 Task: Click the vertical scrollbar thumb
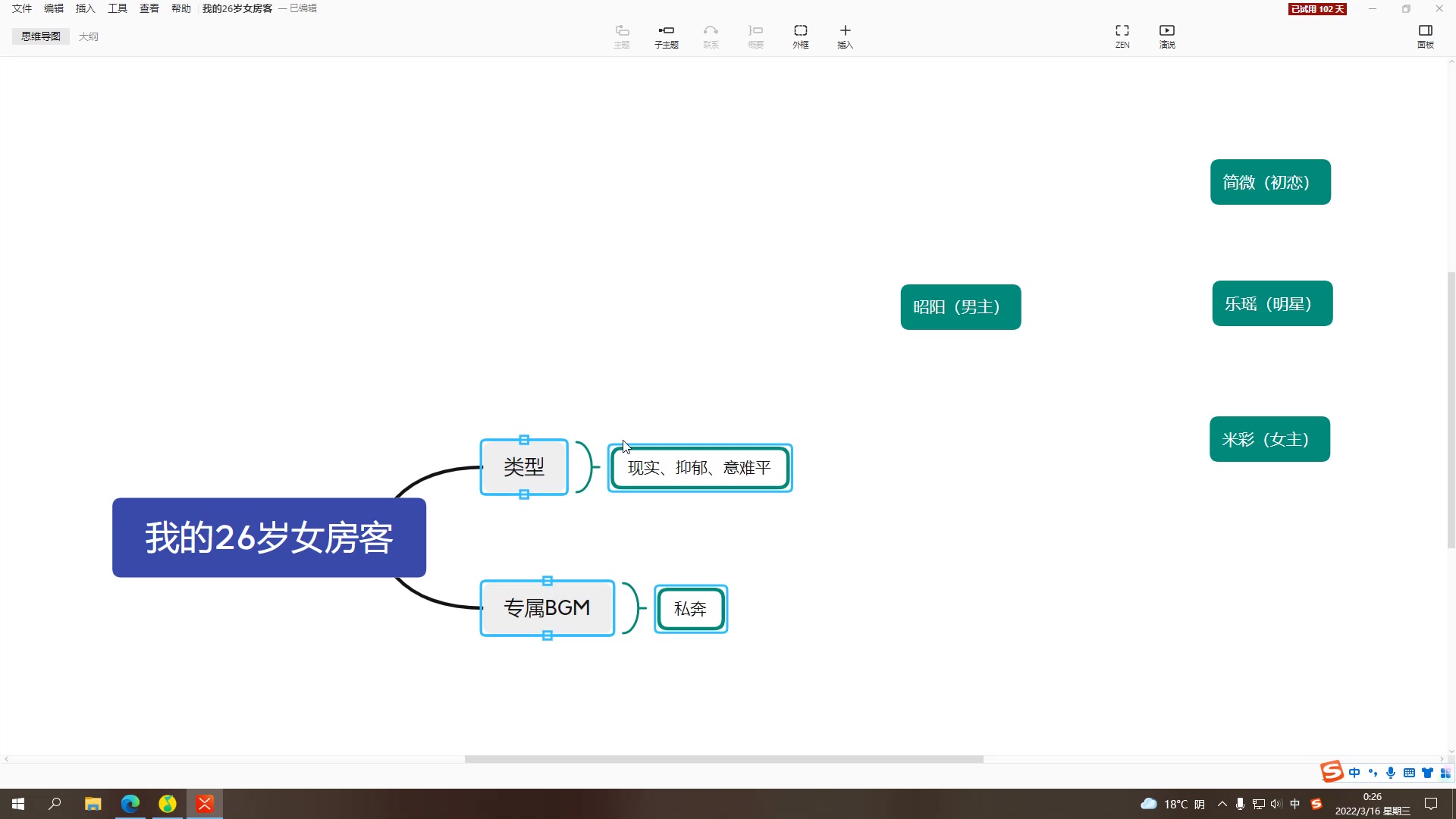pos(1451,409)
